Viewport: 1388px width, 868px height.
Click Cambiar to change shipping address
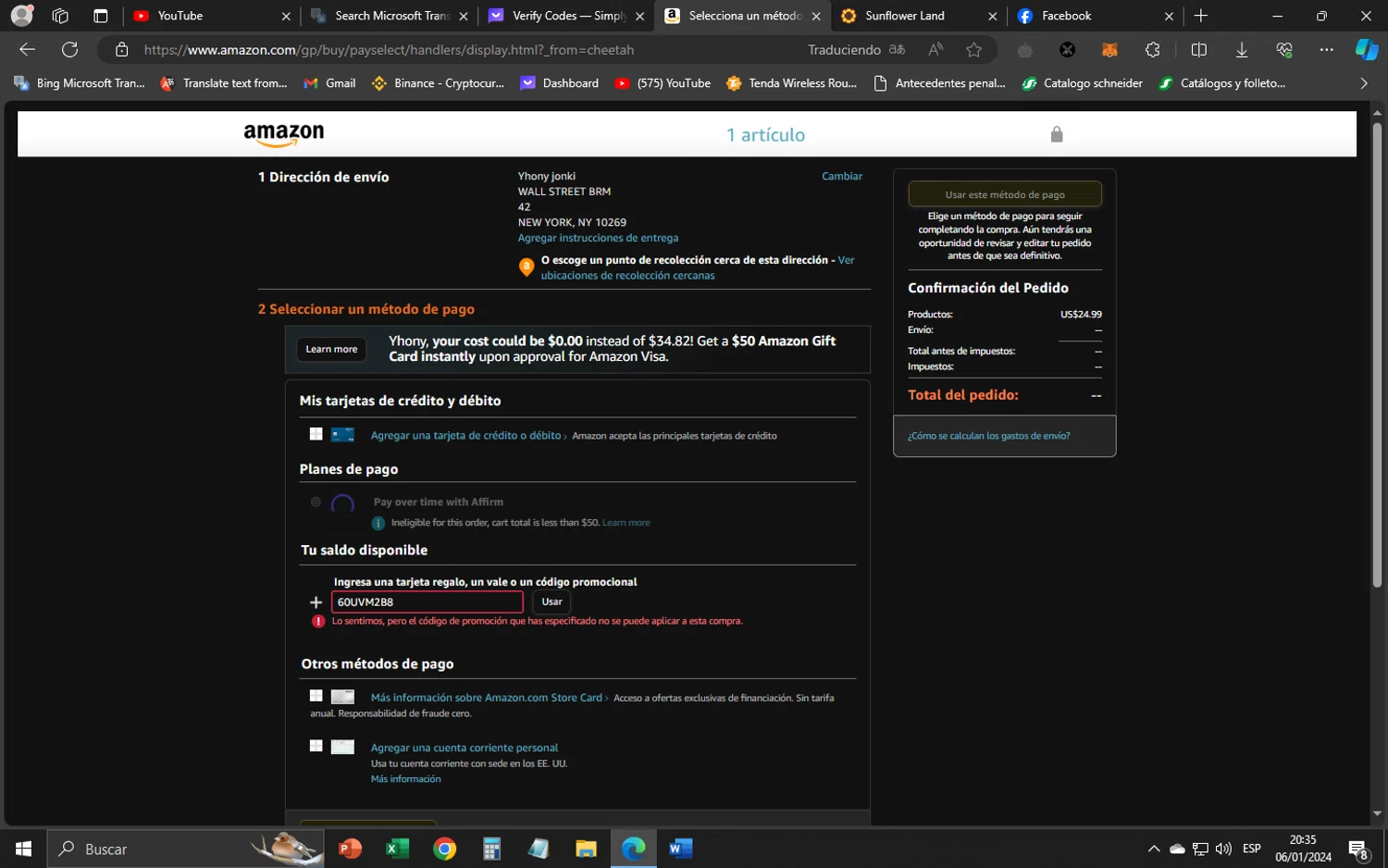(842, 176)
